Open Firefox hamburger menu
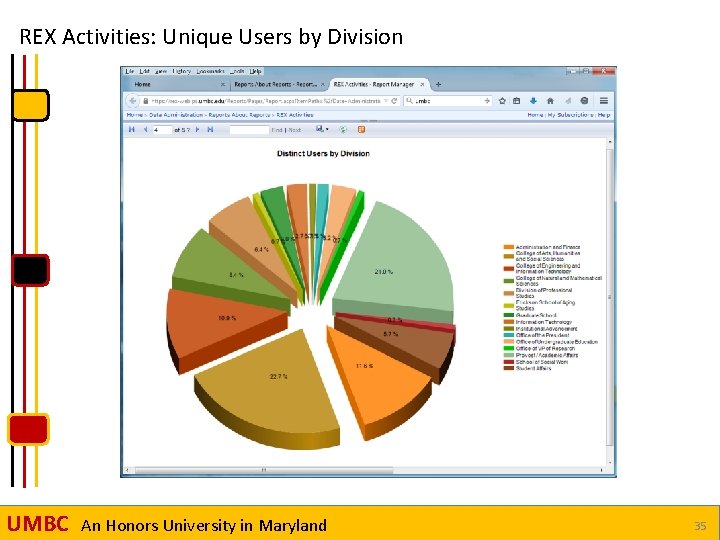Image resolution: width=720 pixels, height=540 pixels. click(604, 101)
